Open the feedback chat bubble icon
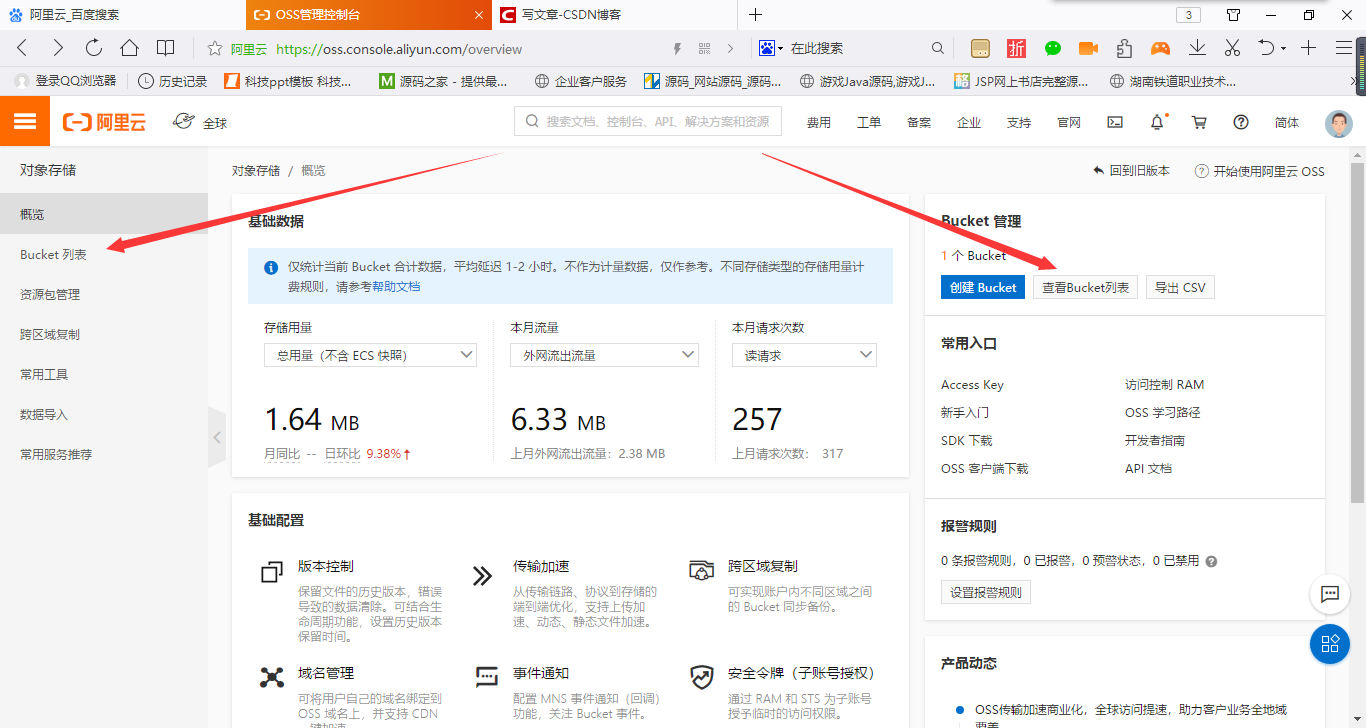This screenshot has height=728, width=1366. point(1330,594)
